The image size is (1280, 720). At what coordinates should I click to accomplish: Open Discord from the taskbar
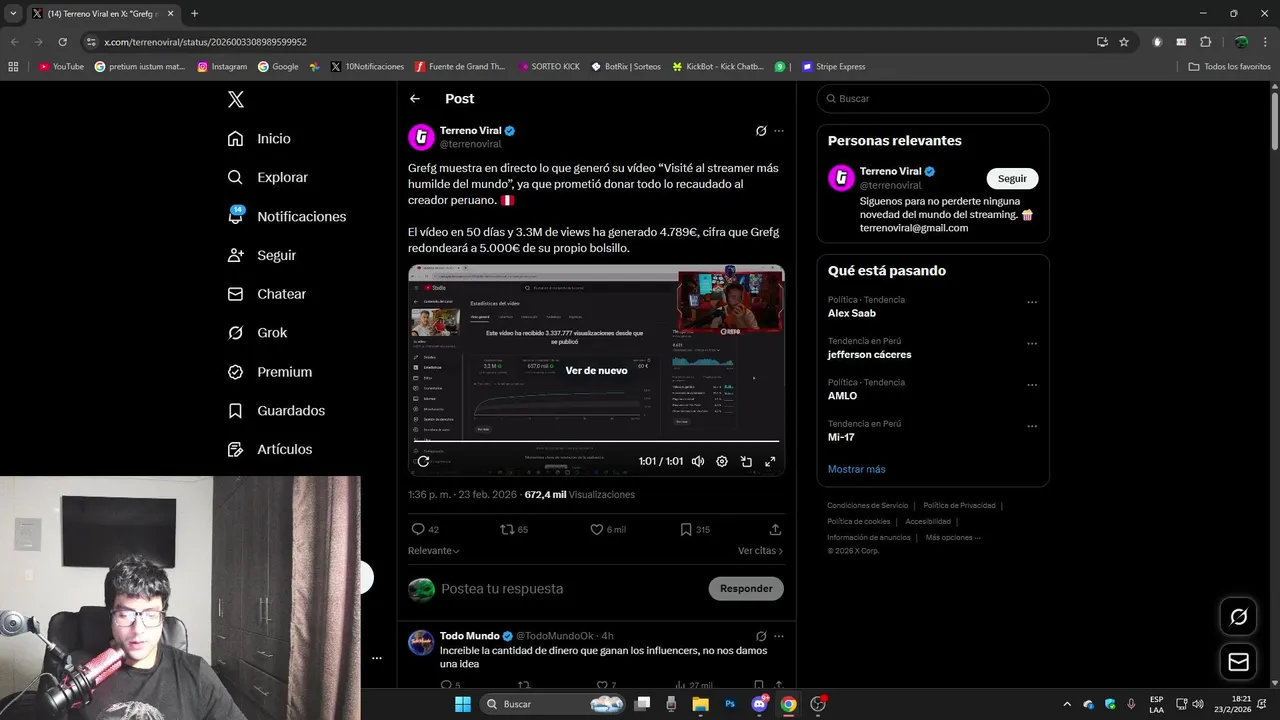click(x=759, y=704)
